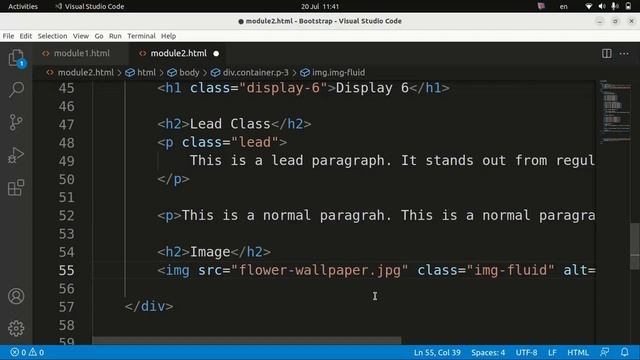Click the "Lead Class" heading text
Screen dimensions: 640x360
click(x=230, y=124)
